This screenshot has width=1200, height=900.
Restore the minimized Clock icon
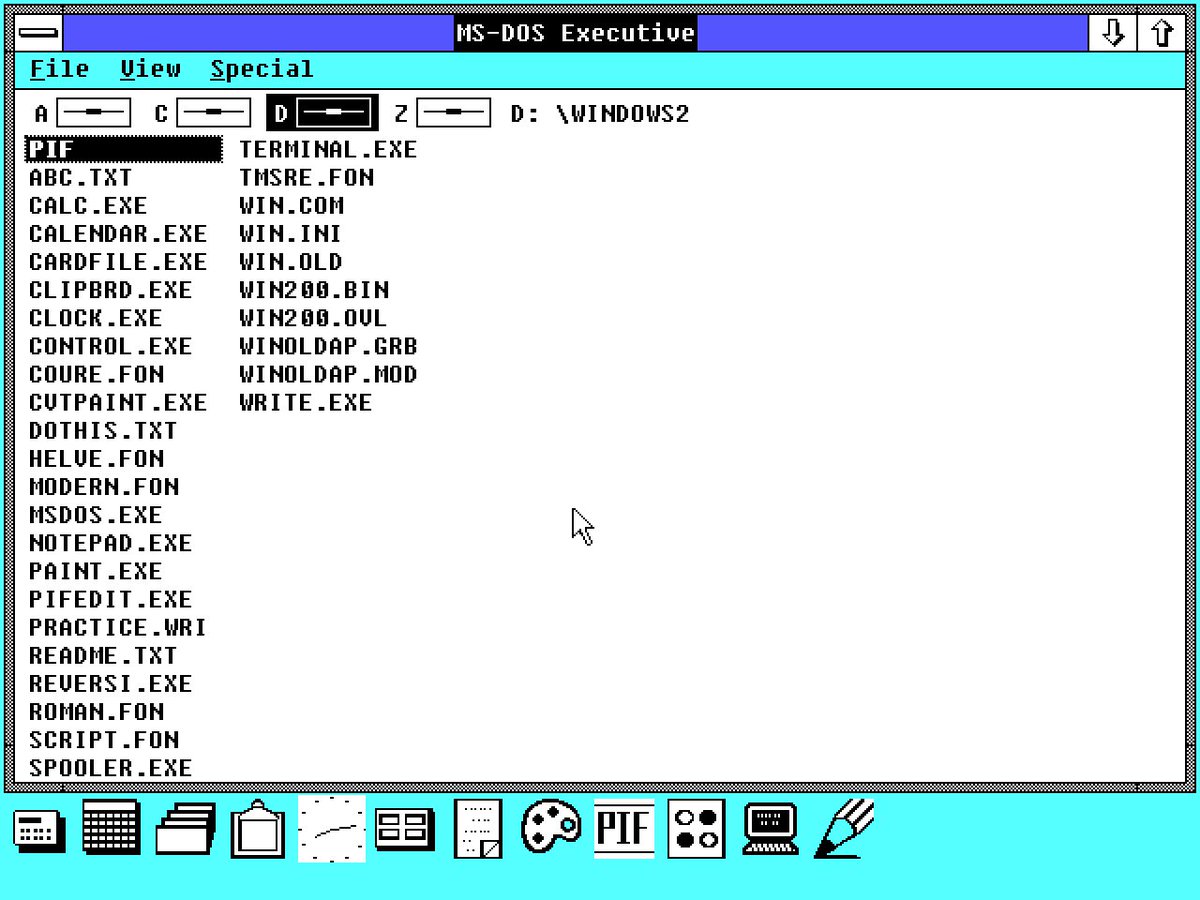coord(332,829)
